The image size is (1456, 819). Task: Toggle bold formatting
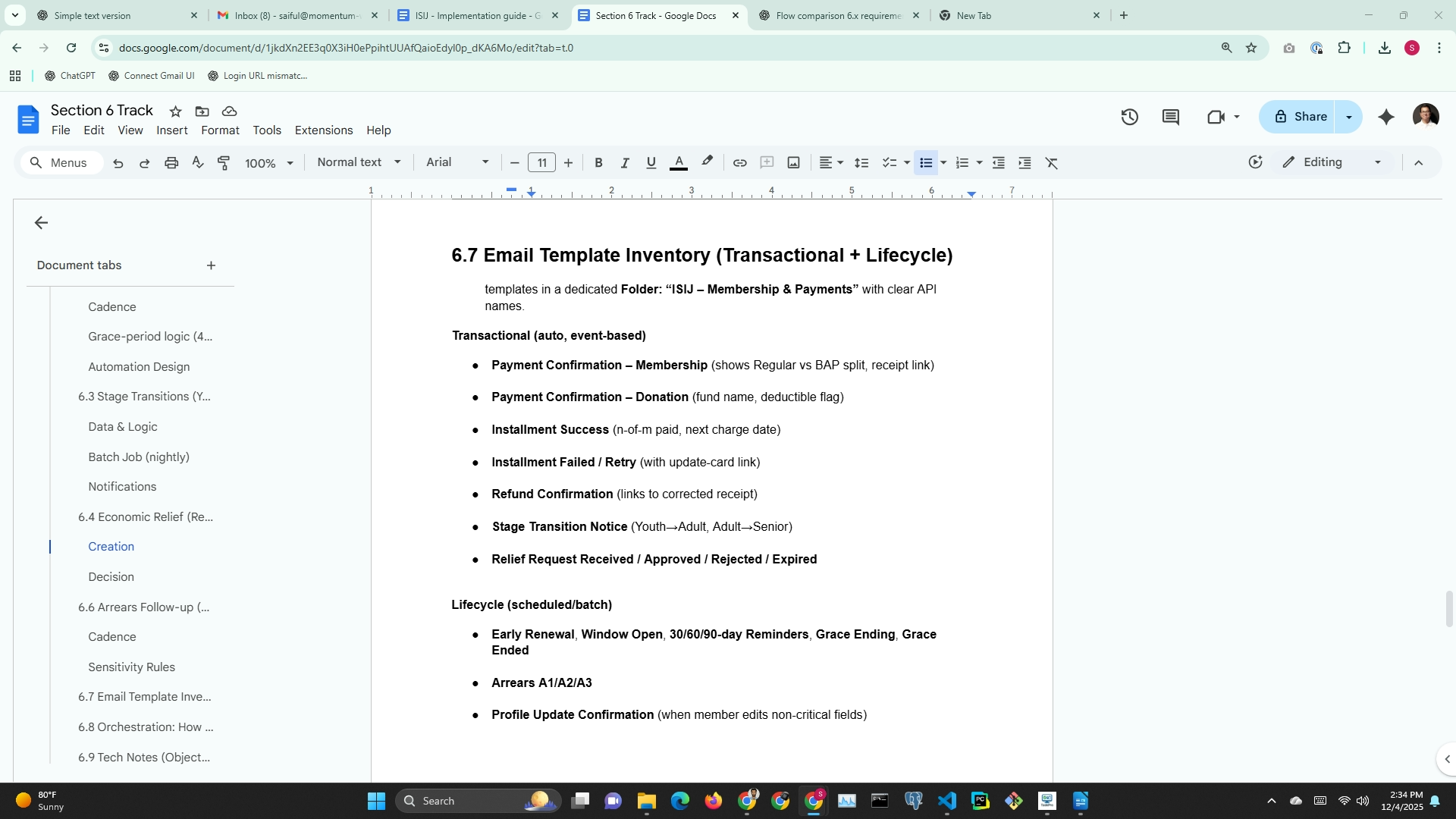tap(598, 162)
